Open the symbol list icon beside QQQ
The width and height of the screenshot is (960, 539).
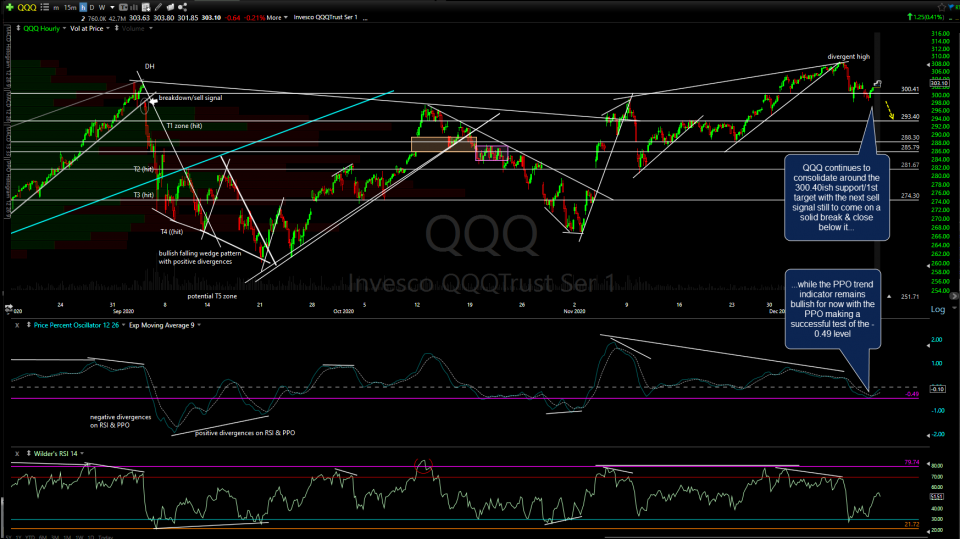pos(45,7)
